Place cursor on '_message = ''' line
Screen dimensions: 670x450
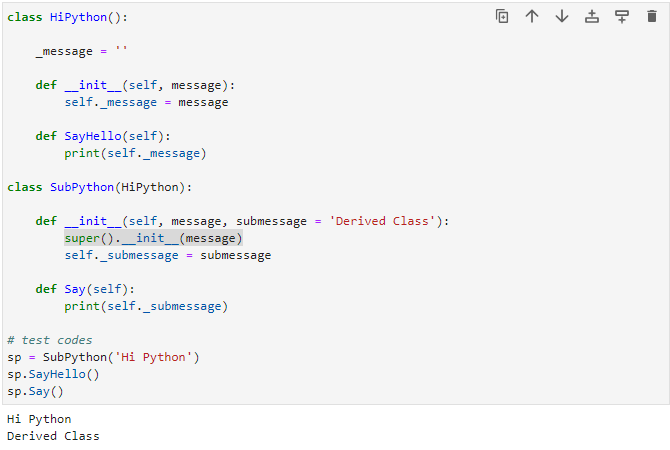(81, 51)
